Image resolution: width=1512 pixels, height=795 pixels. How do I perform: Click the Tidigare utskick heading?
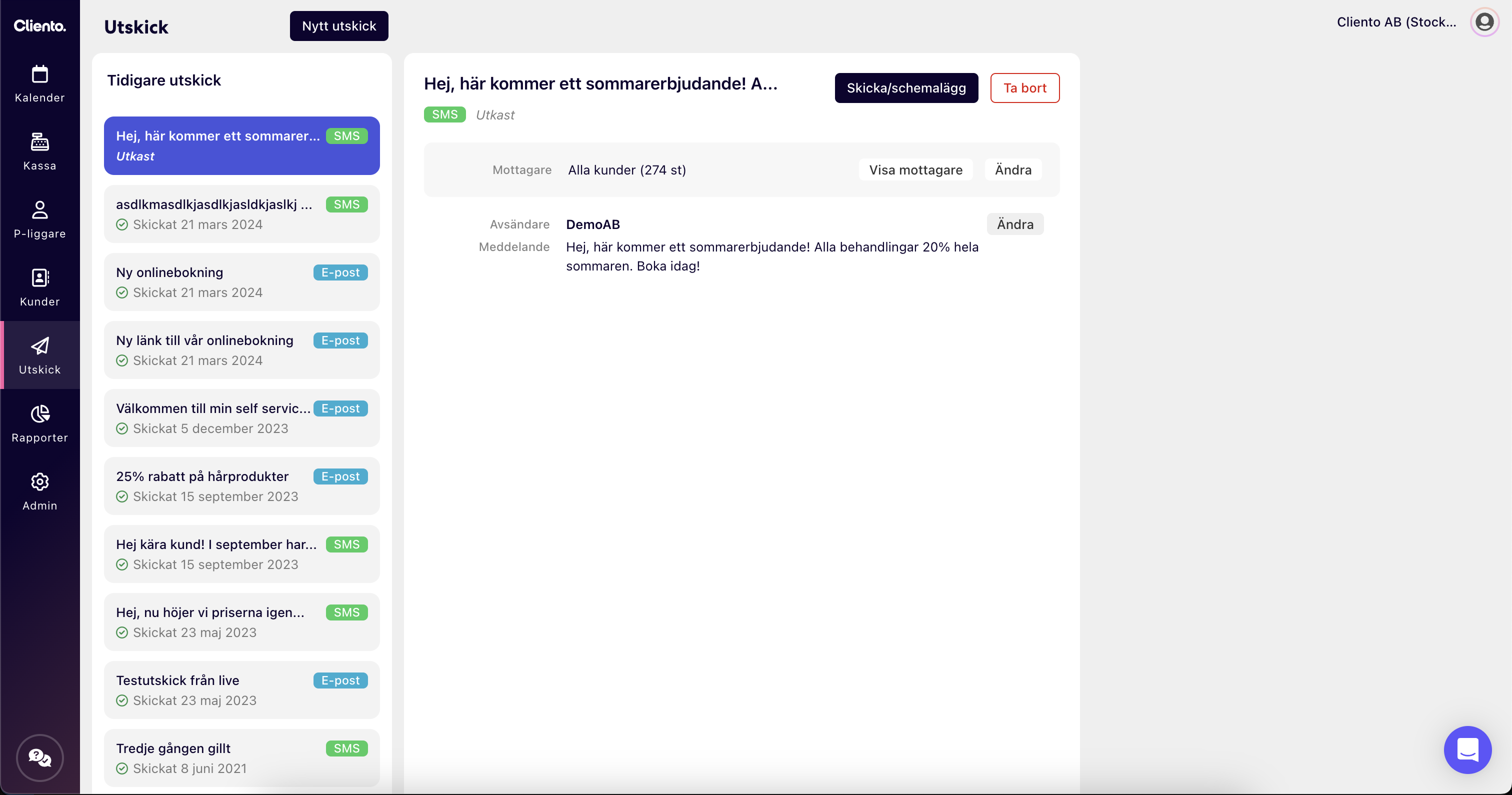(164, 80)
